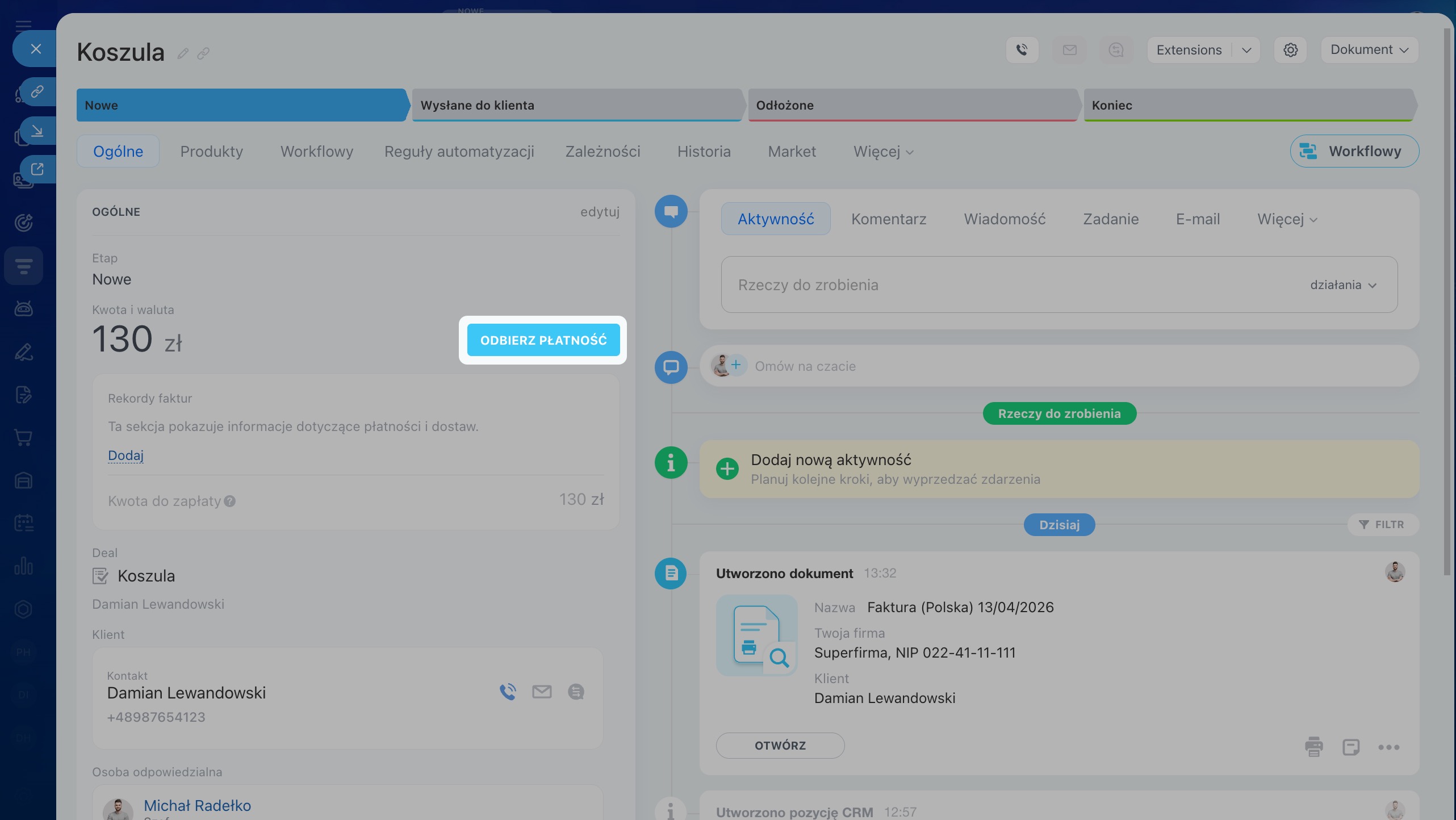Click the Dodaj link in Rekordy faktur
The image size is (1456, 820).
tap(125, 455)
